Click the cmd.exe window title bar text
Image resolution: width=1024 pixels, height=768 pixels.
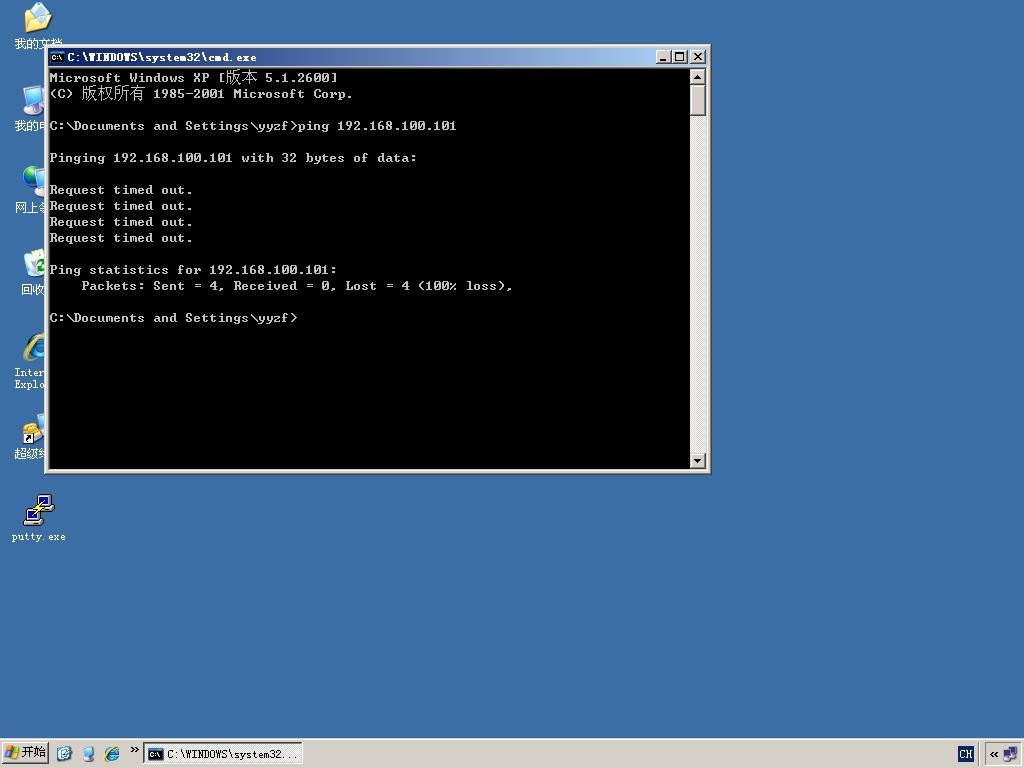point(162,57)
